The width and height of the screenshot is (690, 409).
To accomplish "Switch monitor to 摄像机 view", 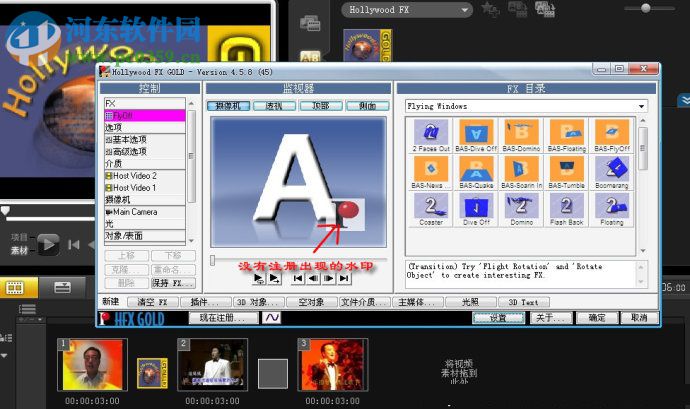I will click(x=228, y=106).
